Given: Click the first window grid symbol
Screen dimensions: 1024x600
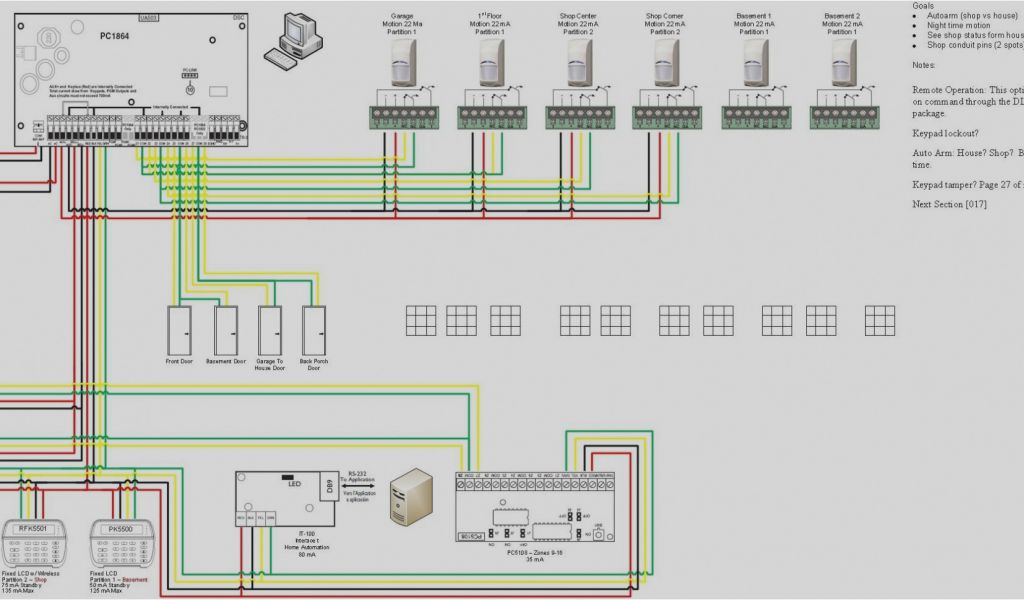Looking at the screenshot, I should pos(420,320).
